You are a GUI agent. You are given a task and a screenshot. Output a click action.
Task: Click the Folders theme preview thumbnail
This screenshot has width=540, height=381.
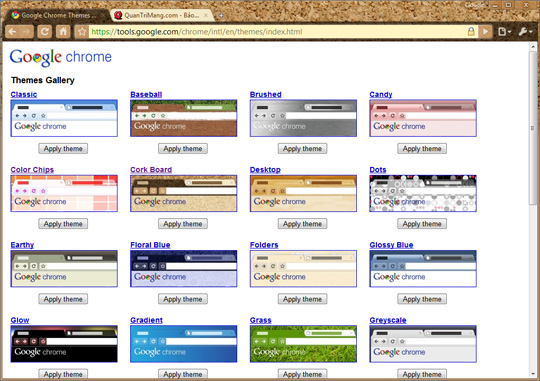[x=303, y=269]
